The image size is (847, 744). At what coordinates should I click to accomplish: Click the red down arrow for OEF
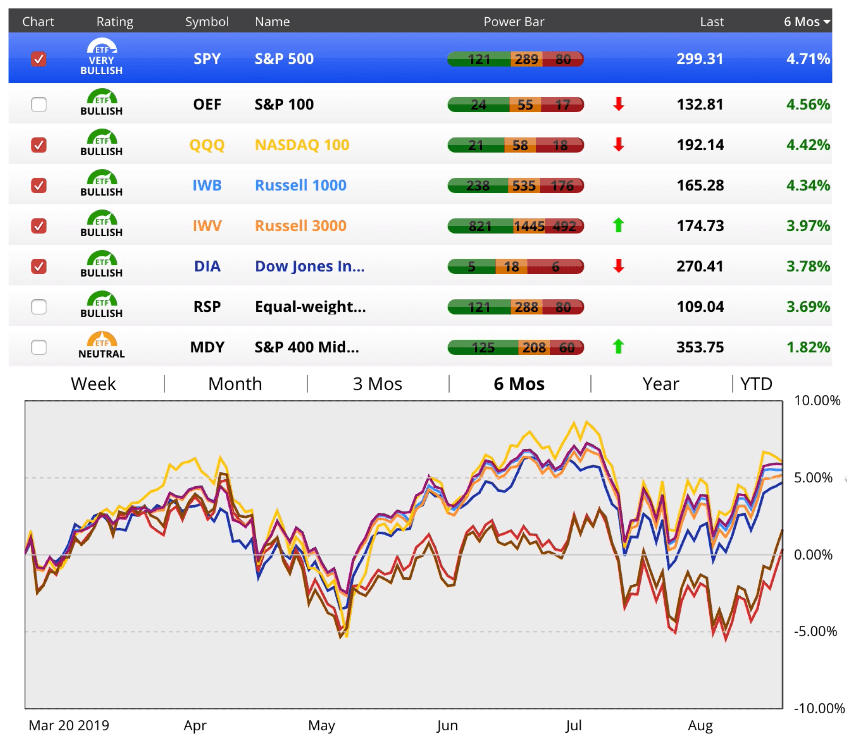pos(619,104)
